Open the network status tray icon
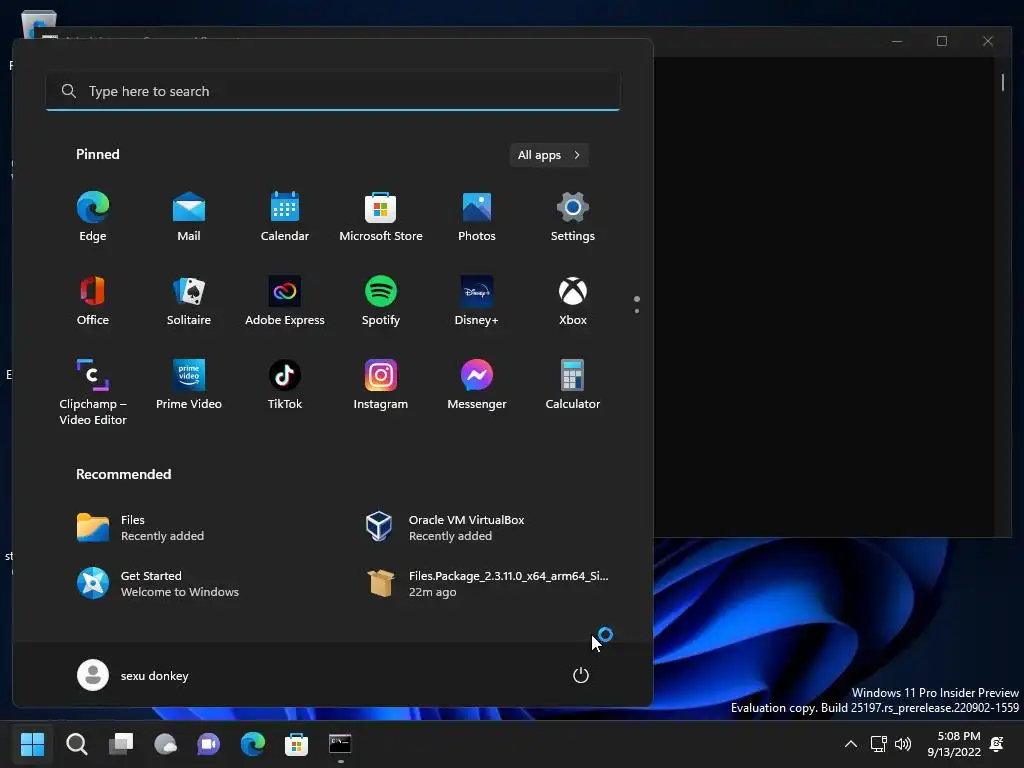Screen dimensions: 1024x768 [x=878, y=744]
